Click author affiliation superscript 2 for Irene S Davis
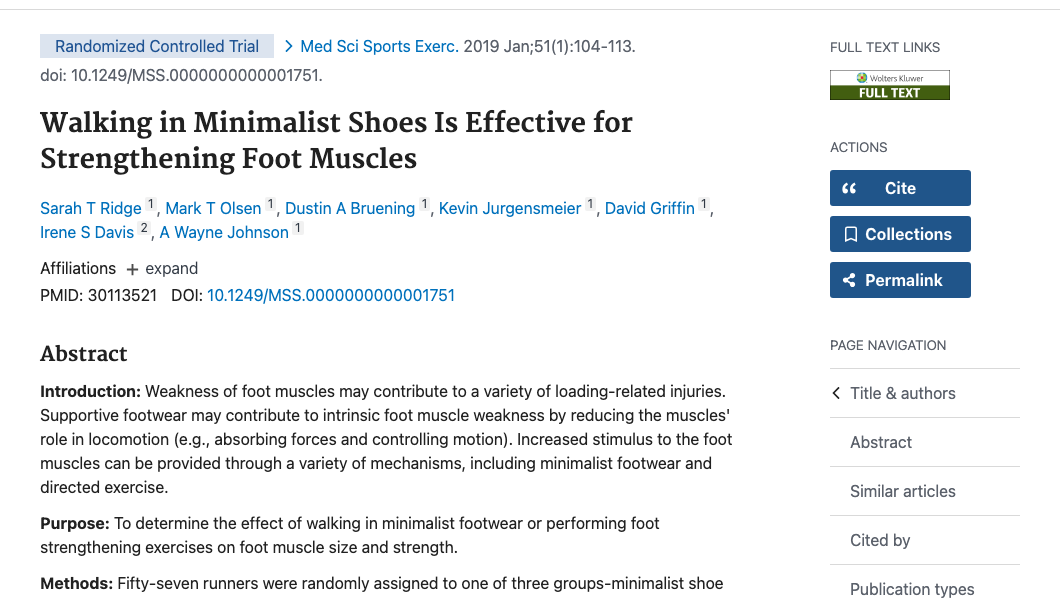1060x600 pixels. coord(144,227)
